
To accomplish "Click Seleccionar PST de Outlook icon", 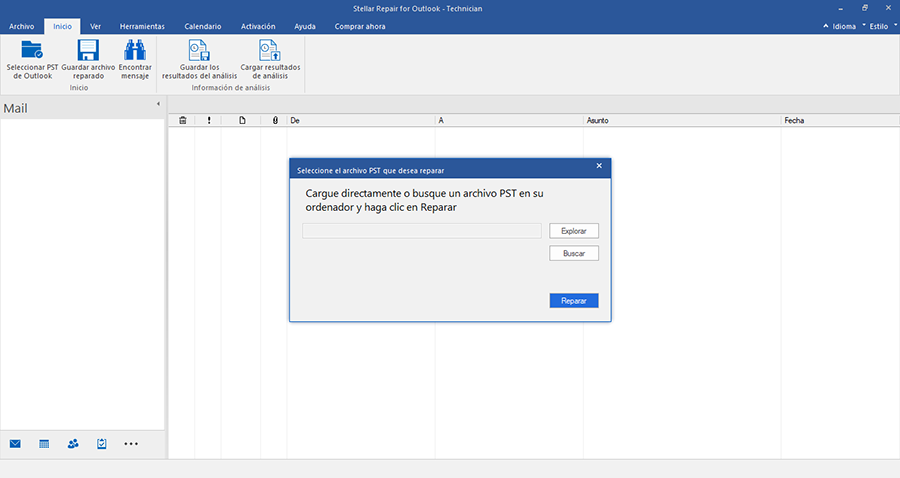I will pyautogui.click(x=32, y=50).
